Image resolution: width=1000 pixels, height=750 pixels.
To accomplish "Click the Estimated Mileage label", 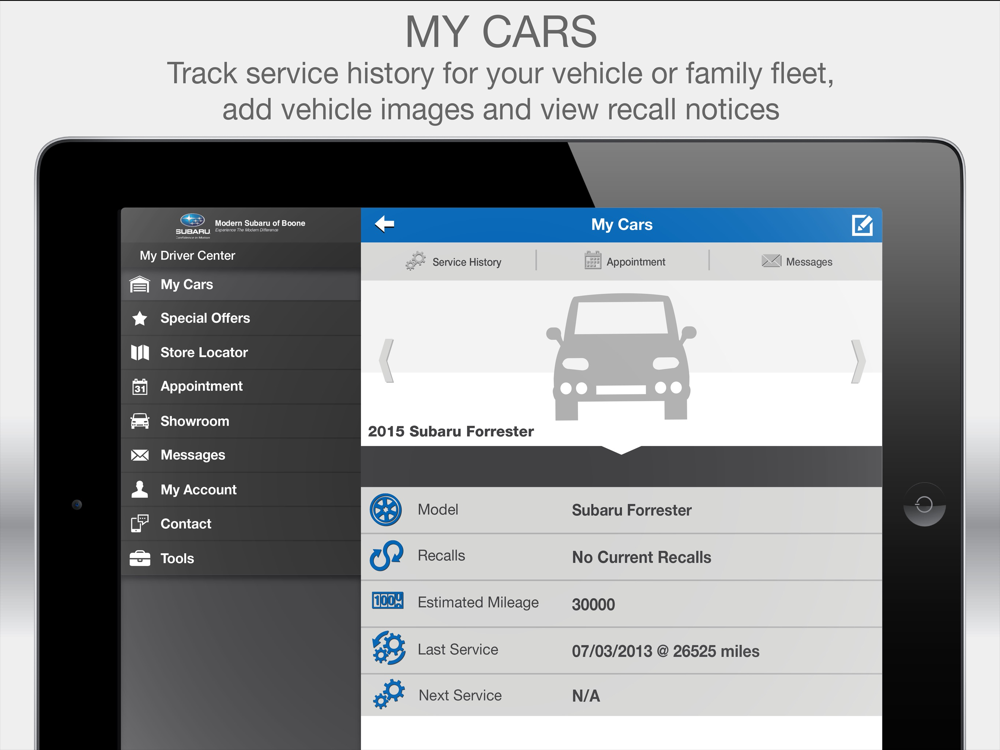I will pos(478,603).
